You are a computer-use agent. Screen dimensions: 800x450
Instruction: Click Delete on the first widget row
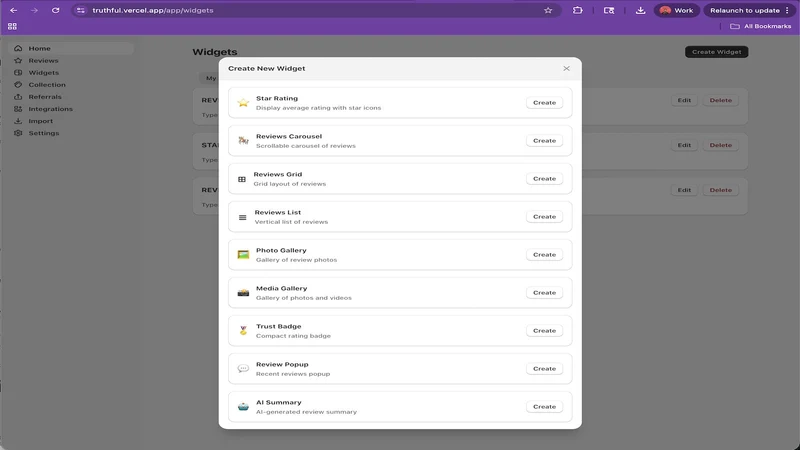click(720, 100)
